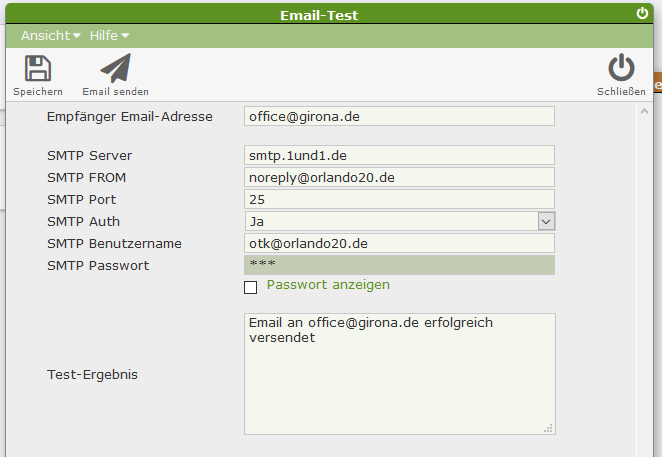Click the Email senden label text
This screenshot has width=662, height=457.
click(x=116, y=92)
